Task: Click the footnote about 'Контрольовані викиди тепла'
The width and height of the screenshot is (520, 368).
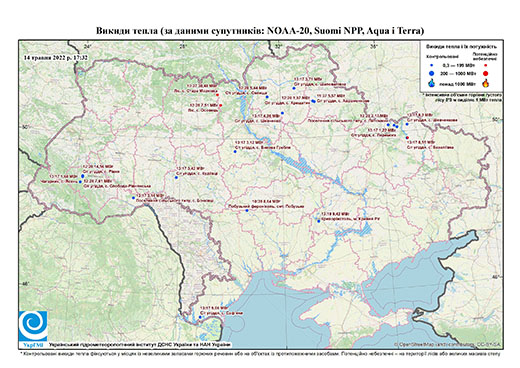Action: pyautogui.click(x=261, y=353)
